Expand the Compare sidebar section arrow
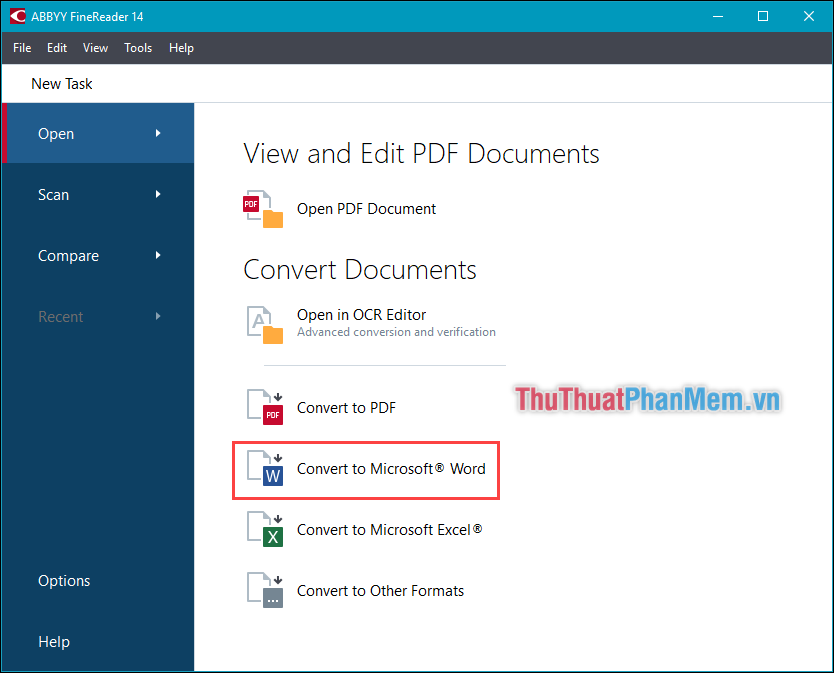The width and height of the screenshot is (834, 673). 158,255
